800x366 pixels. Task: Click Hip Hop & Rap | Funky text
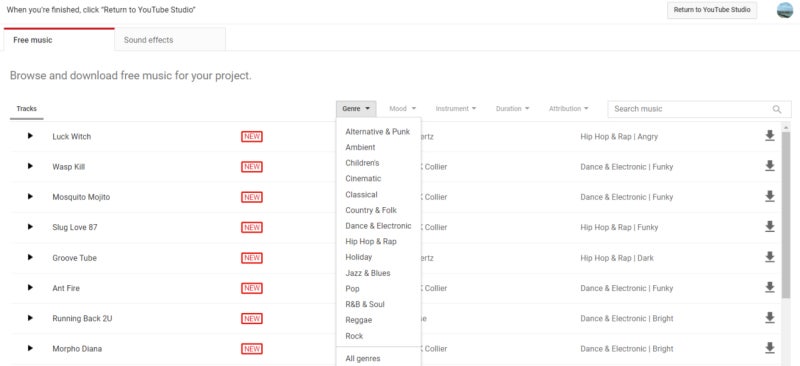point(619,227)
